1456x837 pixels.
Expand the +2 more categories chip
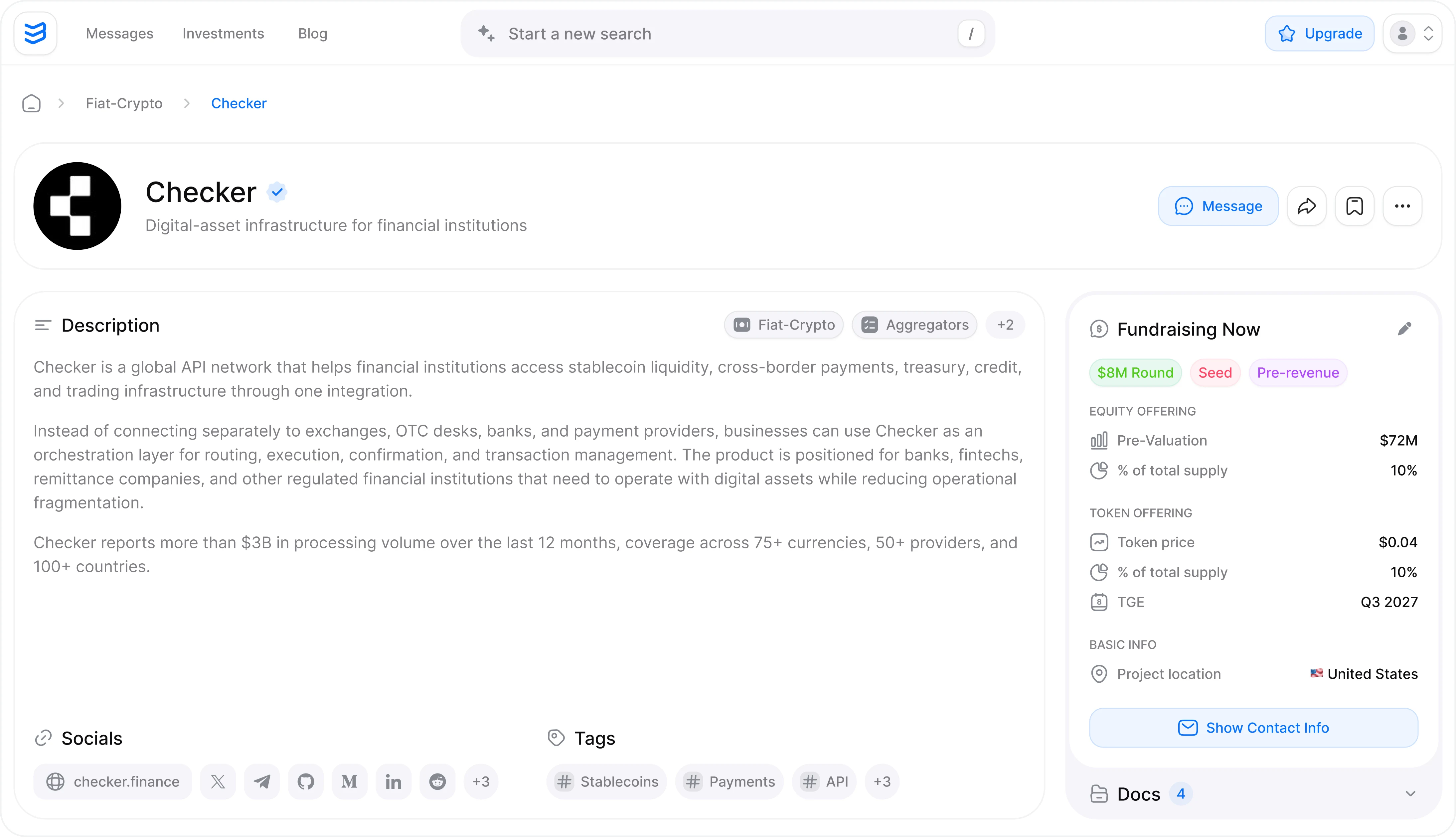1005,325
